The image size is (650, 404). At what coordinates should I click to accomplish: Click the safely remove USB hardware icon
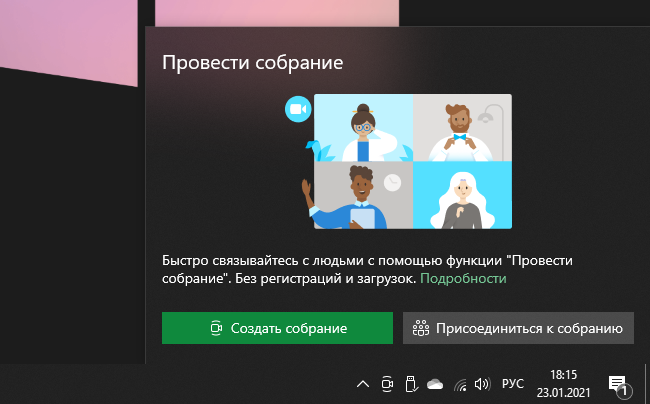pos(411,384)
